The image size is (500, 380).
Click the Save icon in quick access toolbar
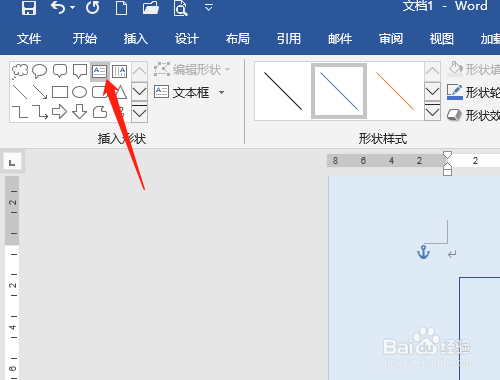pyautogui.click(x=29, y=7)
